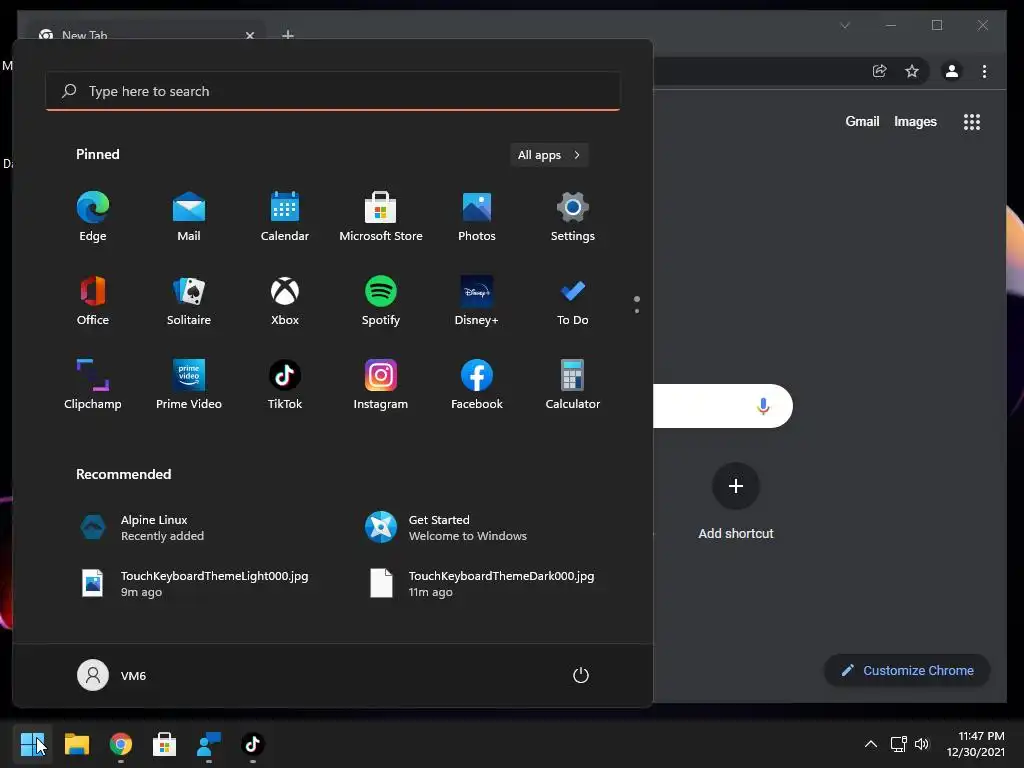
Task: Bookmark this tab with the star icon
Action: point(912,71)
